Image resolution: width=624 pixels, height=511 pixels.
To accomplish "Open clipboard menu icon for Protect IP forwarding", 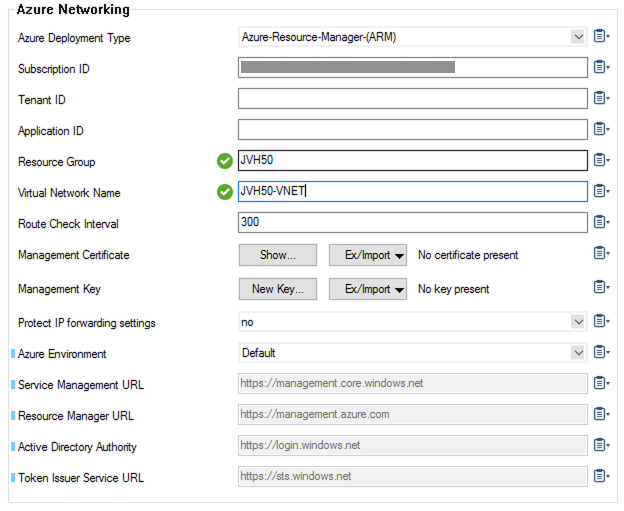I will pos(601,321).
